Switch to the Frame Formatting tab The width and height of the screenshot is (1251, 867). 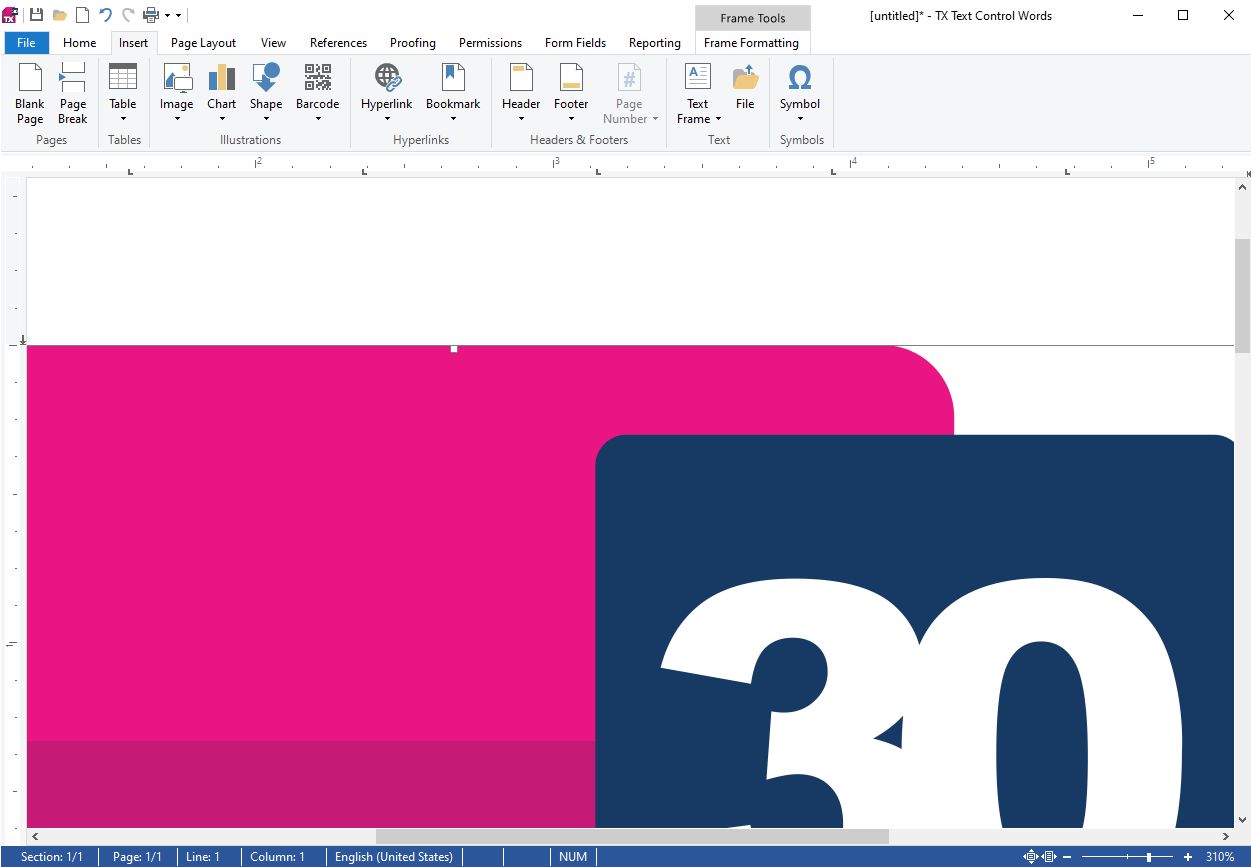[751, 43]
